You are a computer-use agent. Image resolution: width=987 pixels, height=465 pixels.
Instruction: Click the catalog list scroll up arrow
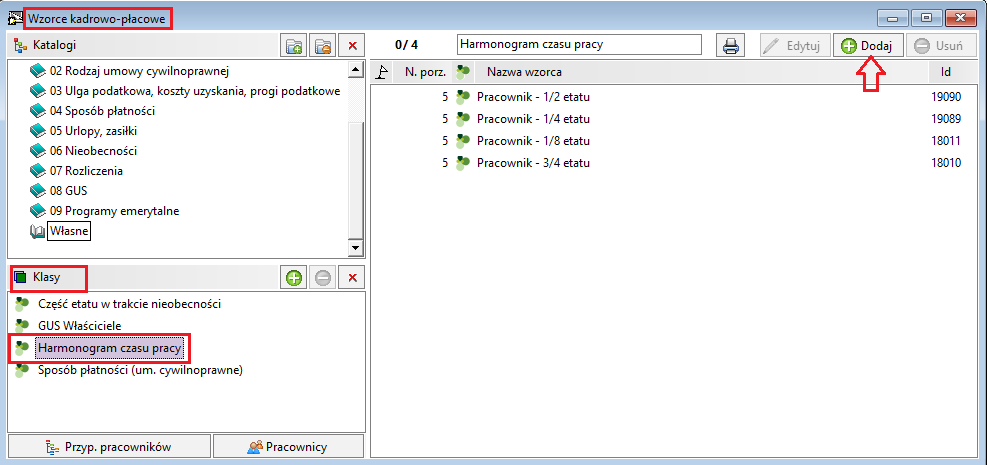(x=356, y=69)
